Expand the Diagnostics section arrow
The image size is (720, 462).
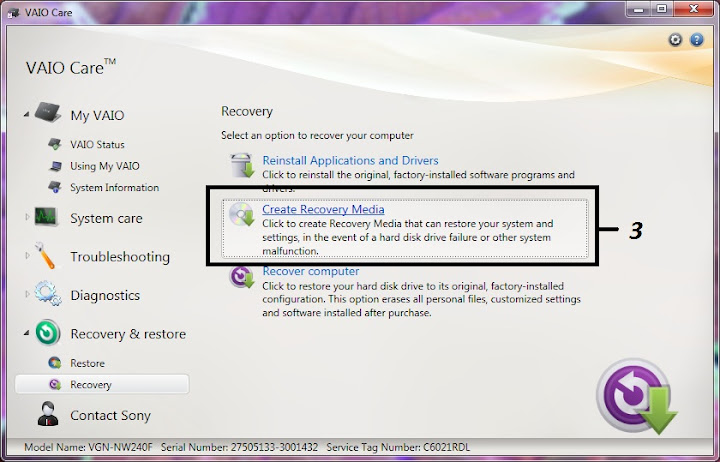(27, 293)
